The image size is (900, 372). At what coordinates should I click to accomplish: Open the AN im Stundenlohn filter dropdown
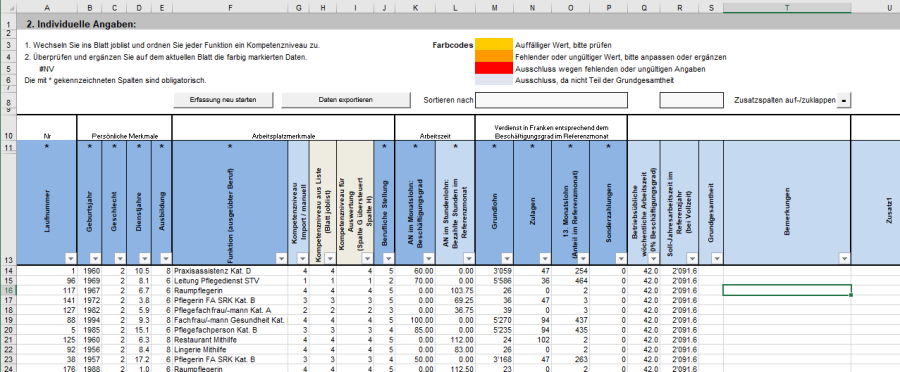[468, 258]
